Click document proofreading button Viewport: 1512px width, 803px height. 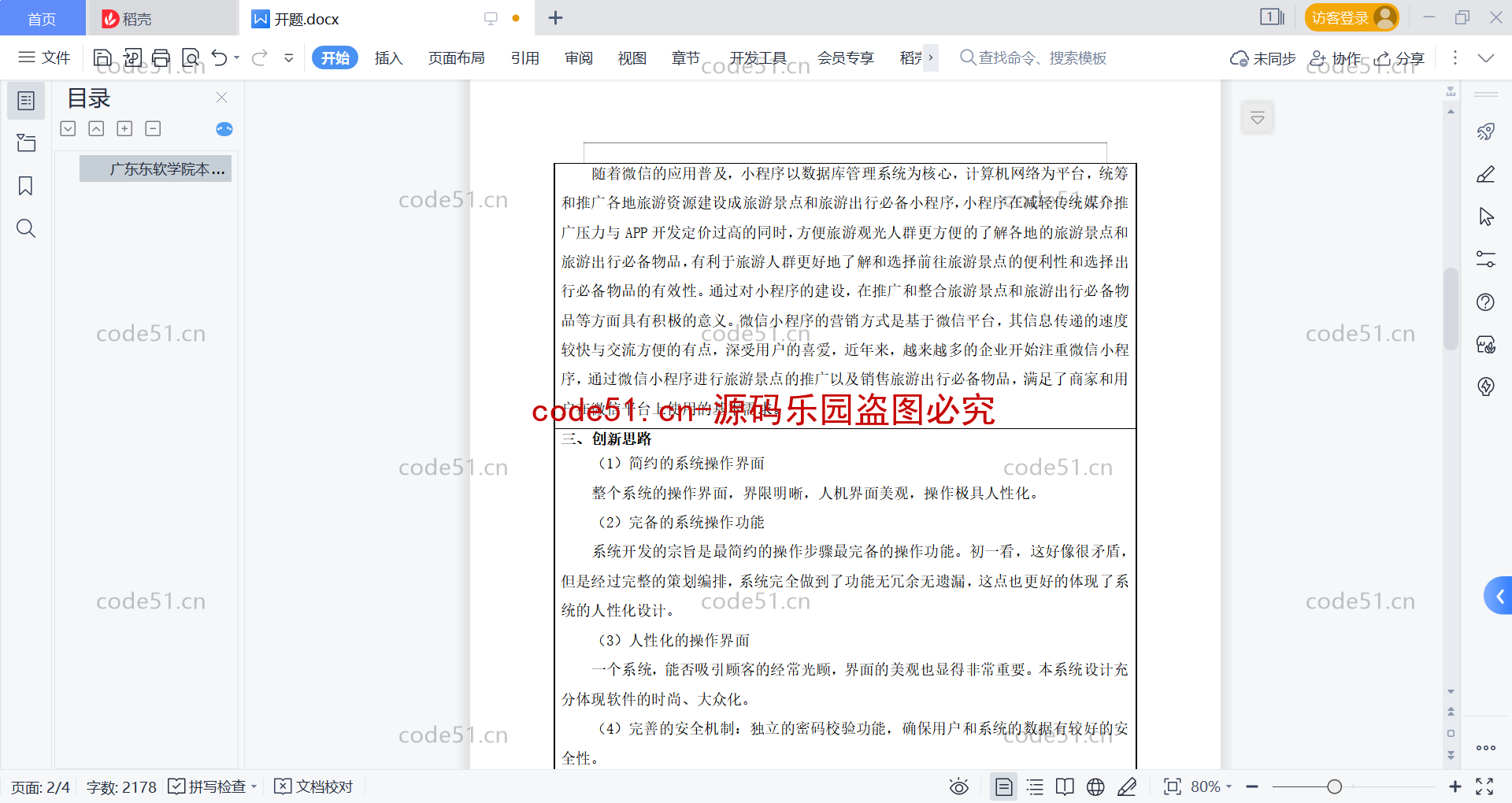click(x=313, y=786)
